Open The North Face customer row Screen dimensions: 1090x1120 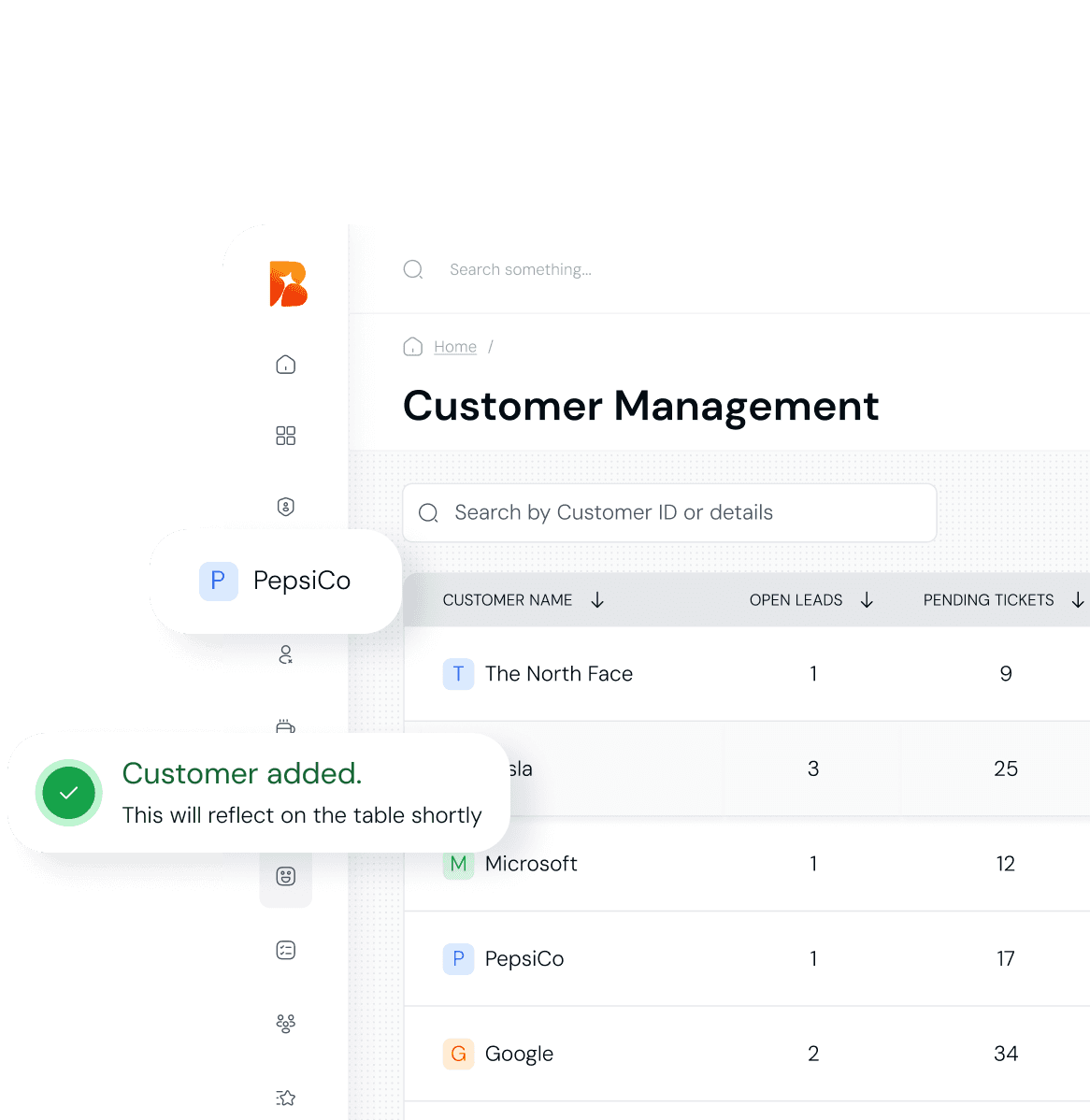pyautogui.click(x=558, y=674)
